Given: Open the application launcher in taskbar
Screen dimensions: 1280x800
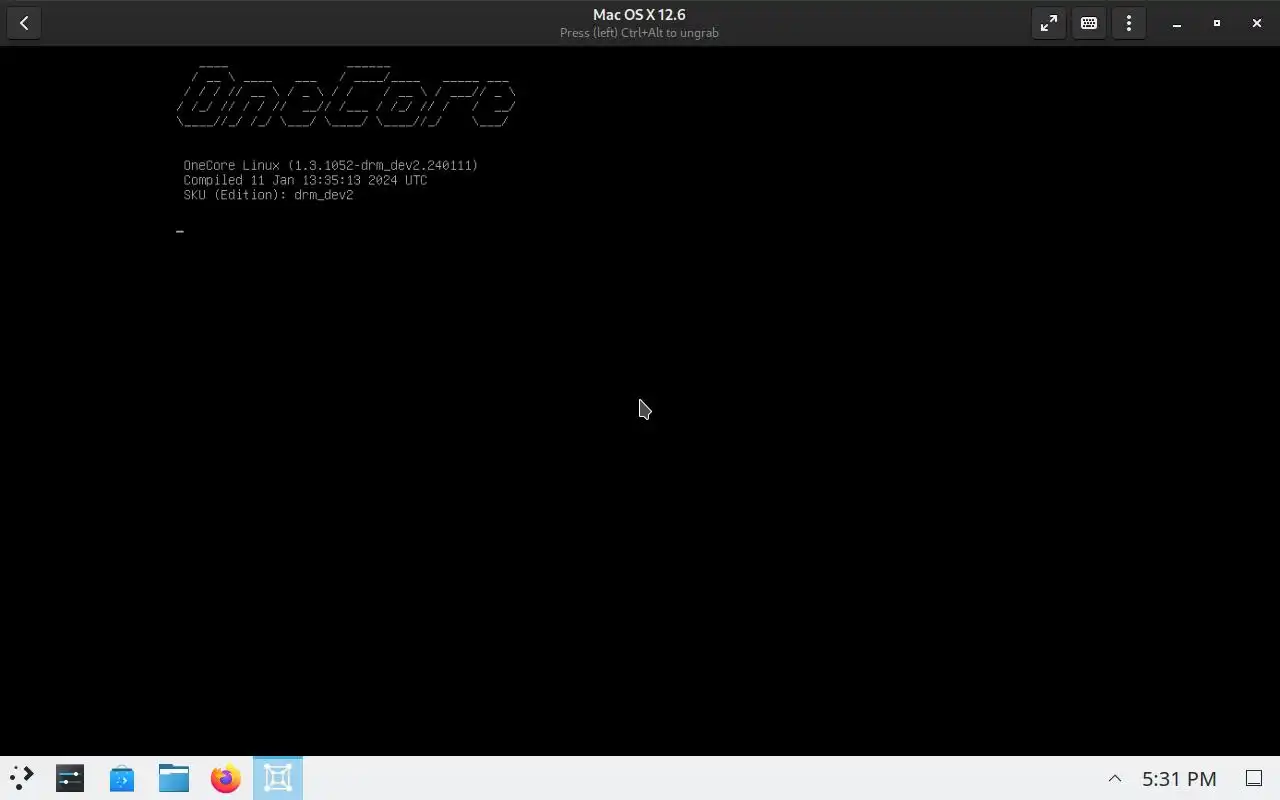Looking at the screenshot, I should 21,778.
